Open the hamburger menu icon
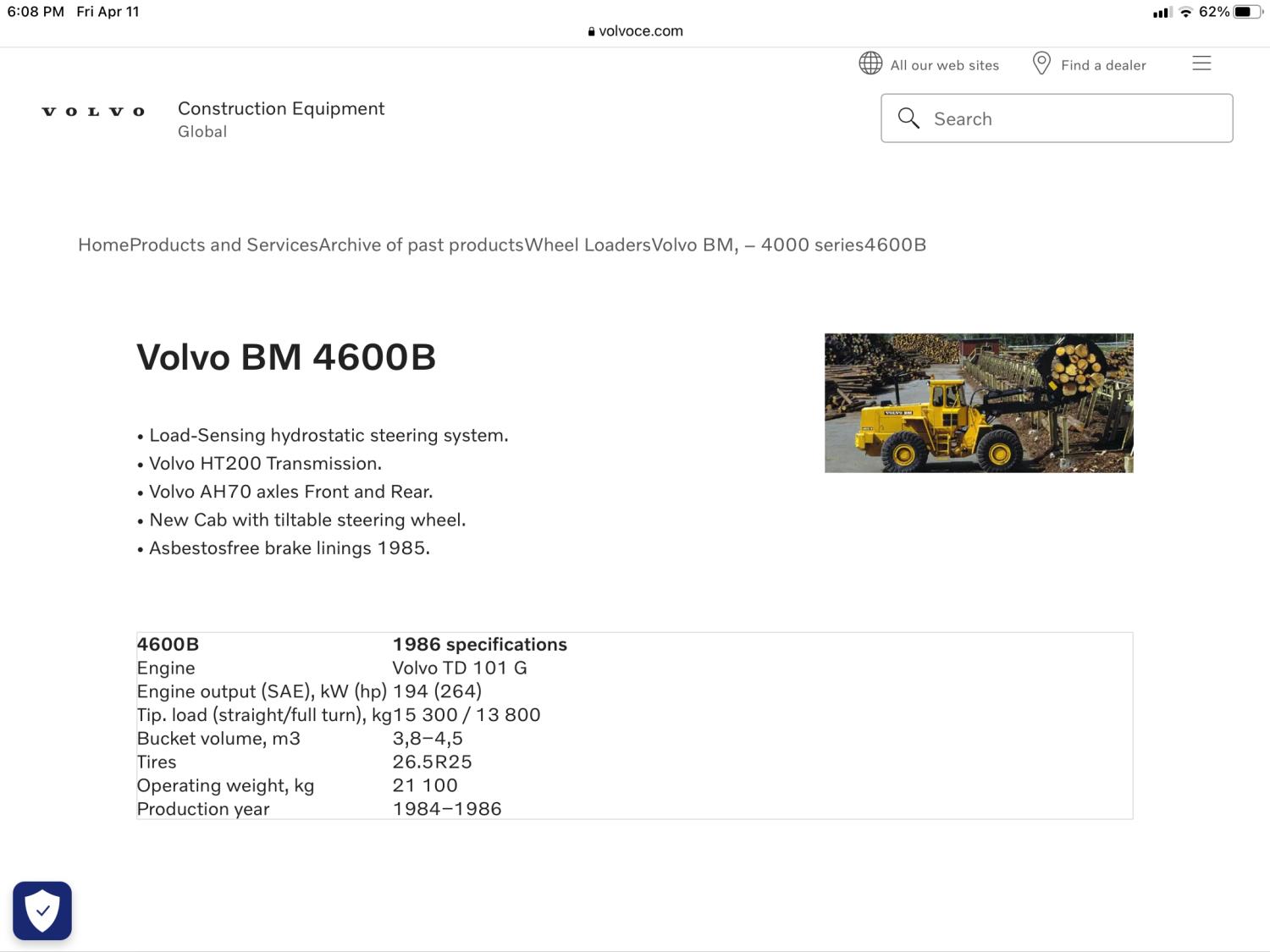Screen dimensions: 1270x952 click(1201, 63)
